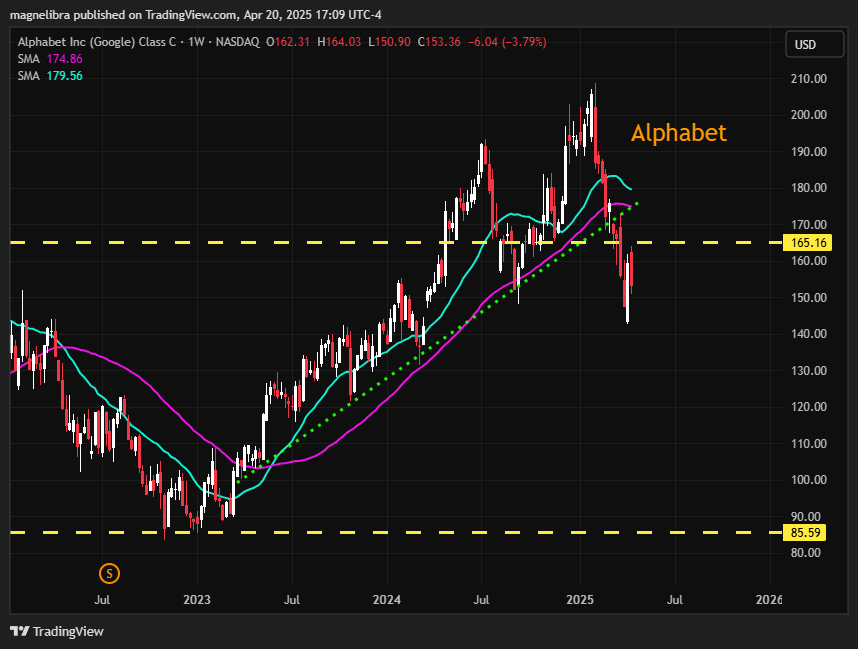Click the 2026 time axis label

[769, 600]
